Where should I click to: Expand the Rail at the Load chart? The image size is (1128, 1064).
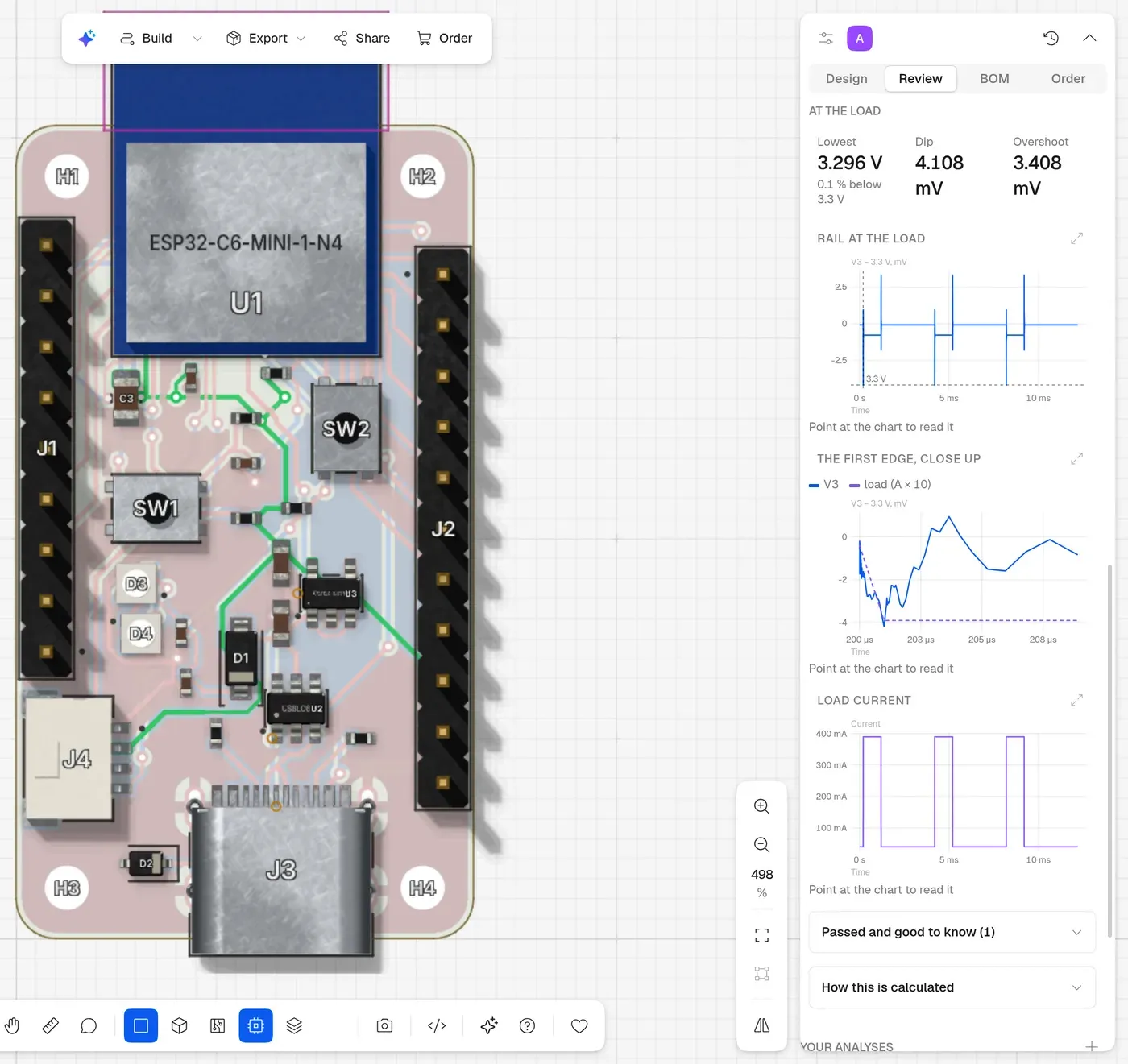click(1076, 238)
